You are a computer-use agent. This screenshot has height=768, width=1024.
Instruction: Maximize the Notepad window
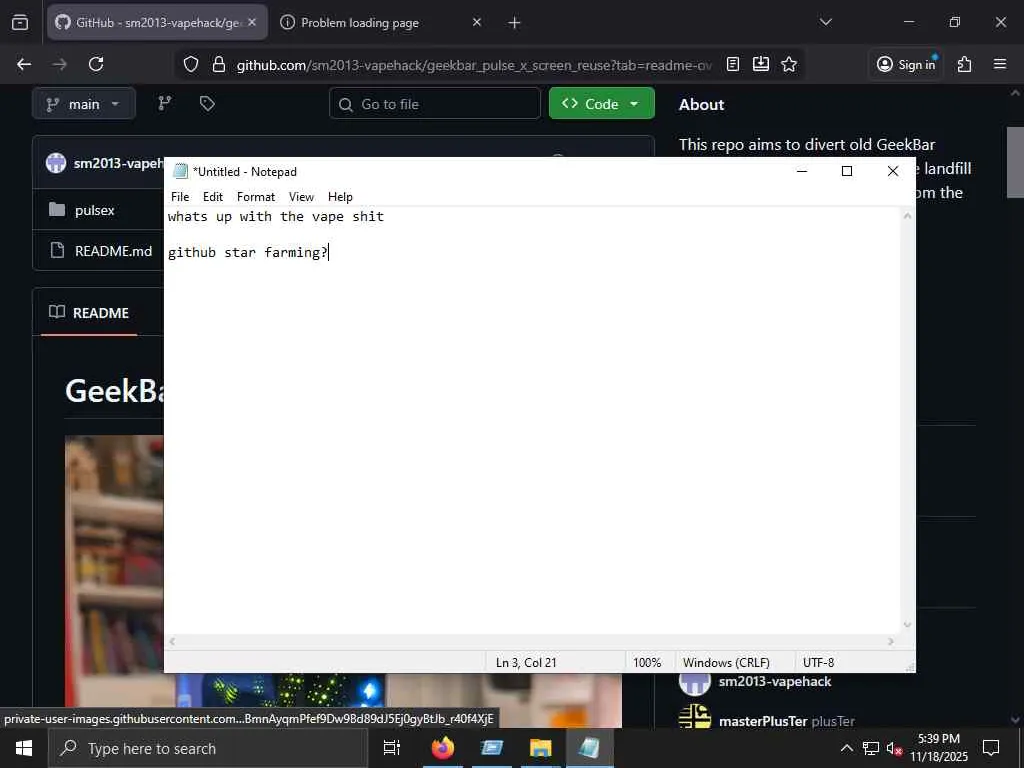tap(847, 171)
